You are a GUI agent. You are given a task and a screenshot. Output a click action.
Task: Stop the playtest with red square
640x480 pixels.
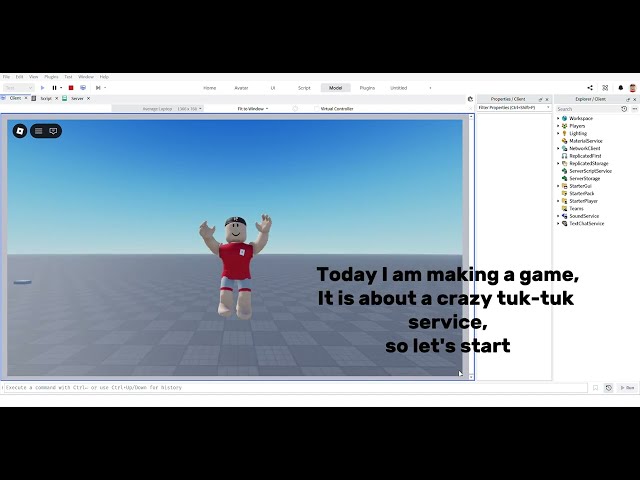point(71,88)
